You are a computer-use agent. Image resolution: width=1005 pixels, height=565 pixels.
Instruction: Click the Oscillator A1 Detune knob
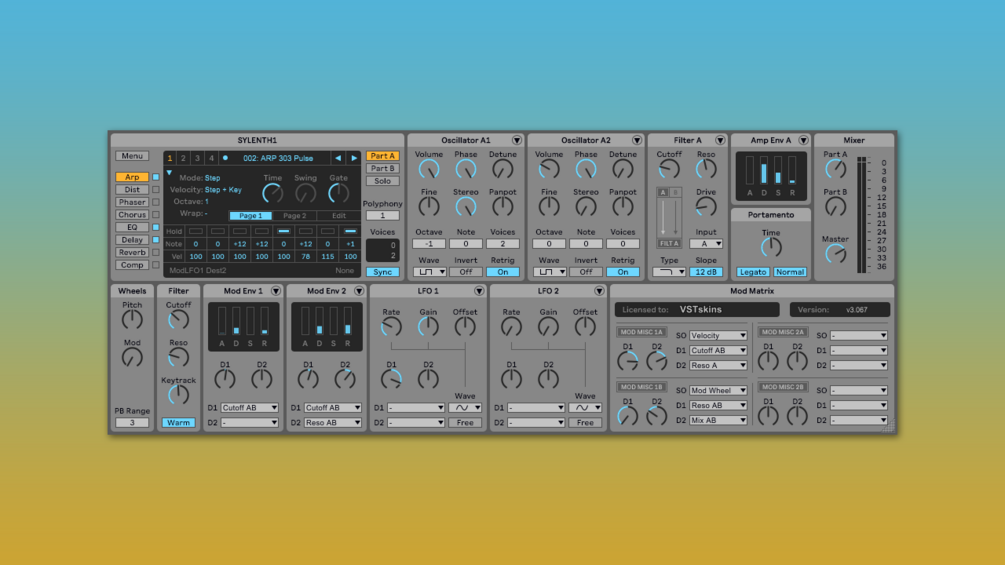[502, 170]
